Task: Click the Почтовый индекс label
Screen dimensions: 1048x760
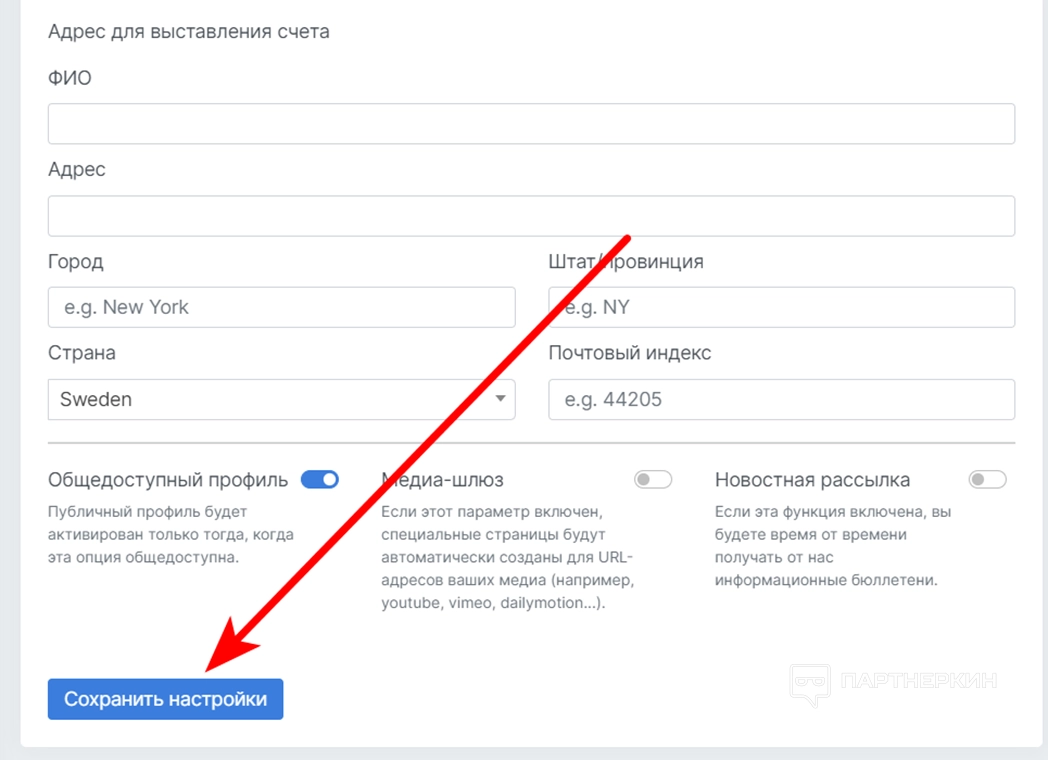Action: 630,353
